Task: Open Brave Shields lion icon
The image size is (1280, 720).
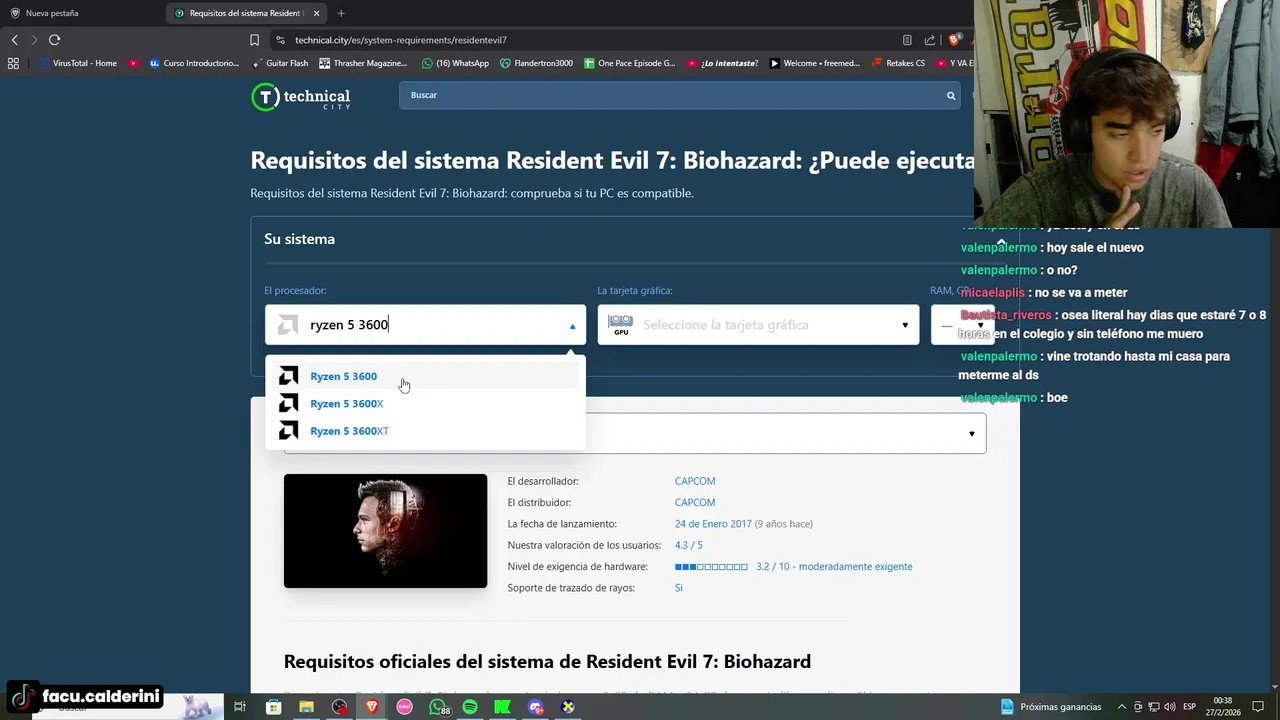Action: pos(954,40)
